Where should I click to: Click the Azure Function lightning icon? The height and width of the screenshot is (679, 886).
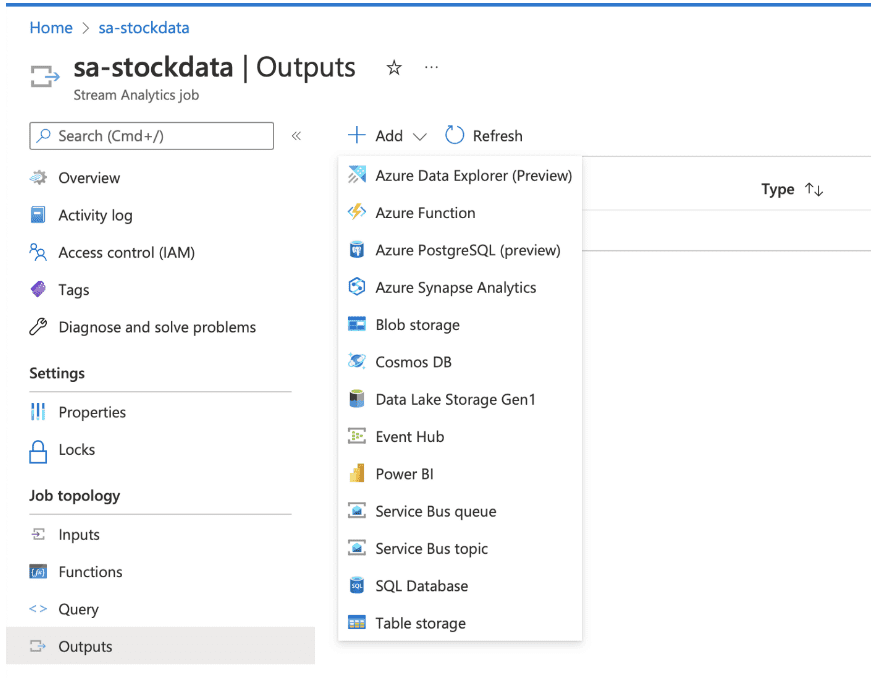pos(357,212)
